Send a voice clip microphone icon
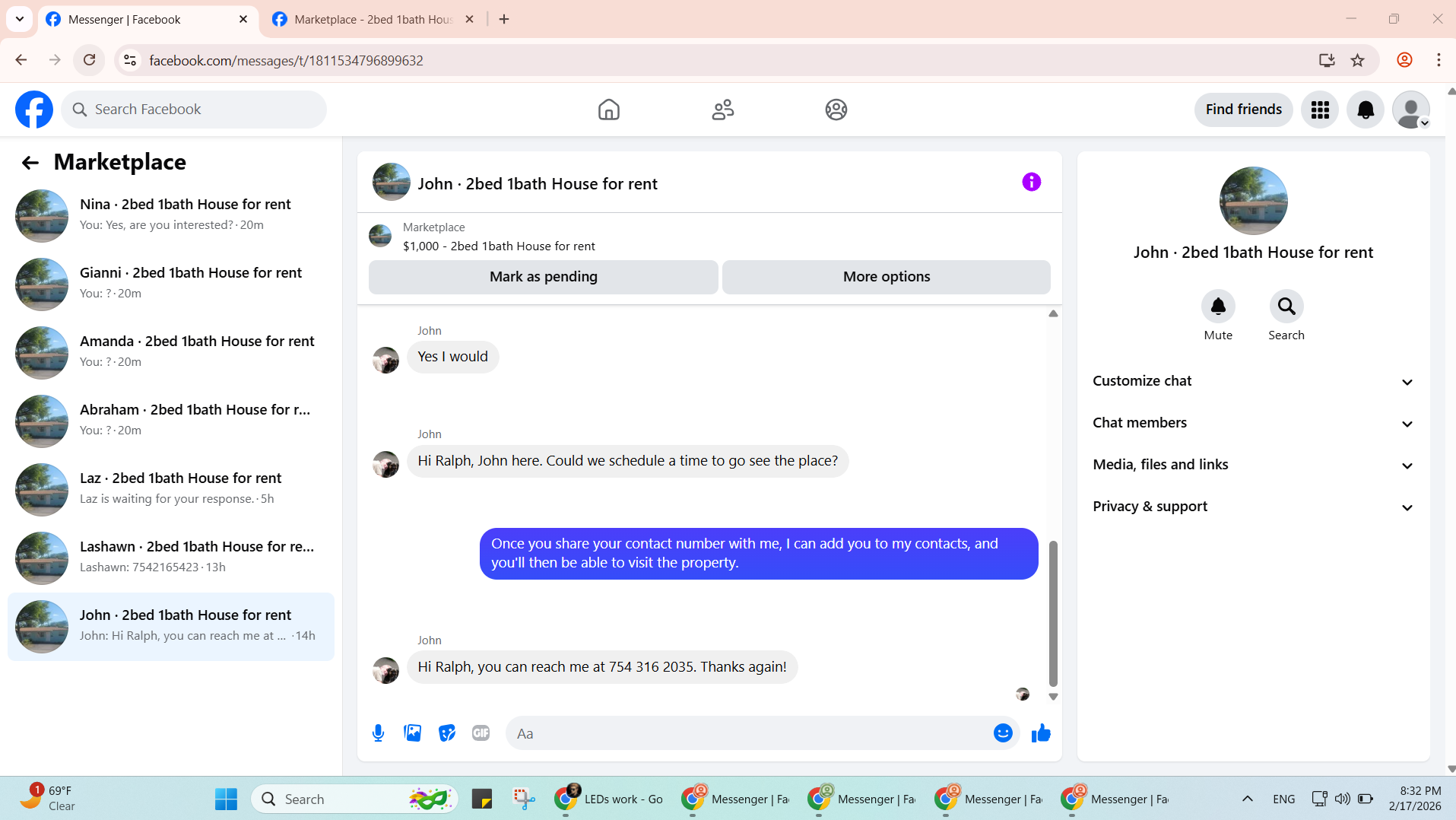 click(378, 733)
